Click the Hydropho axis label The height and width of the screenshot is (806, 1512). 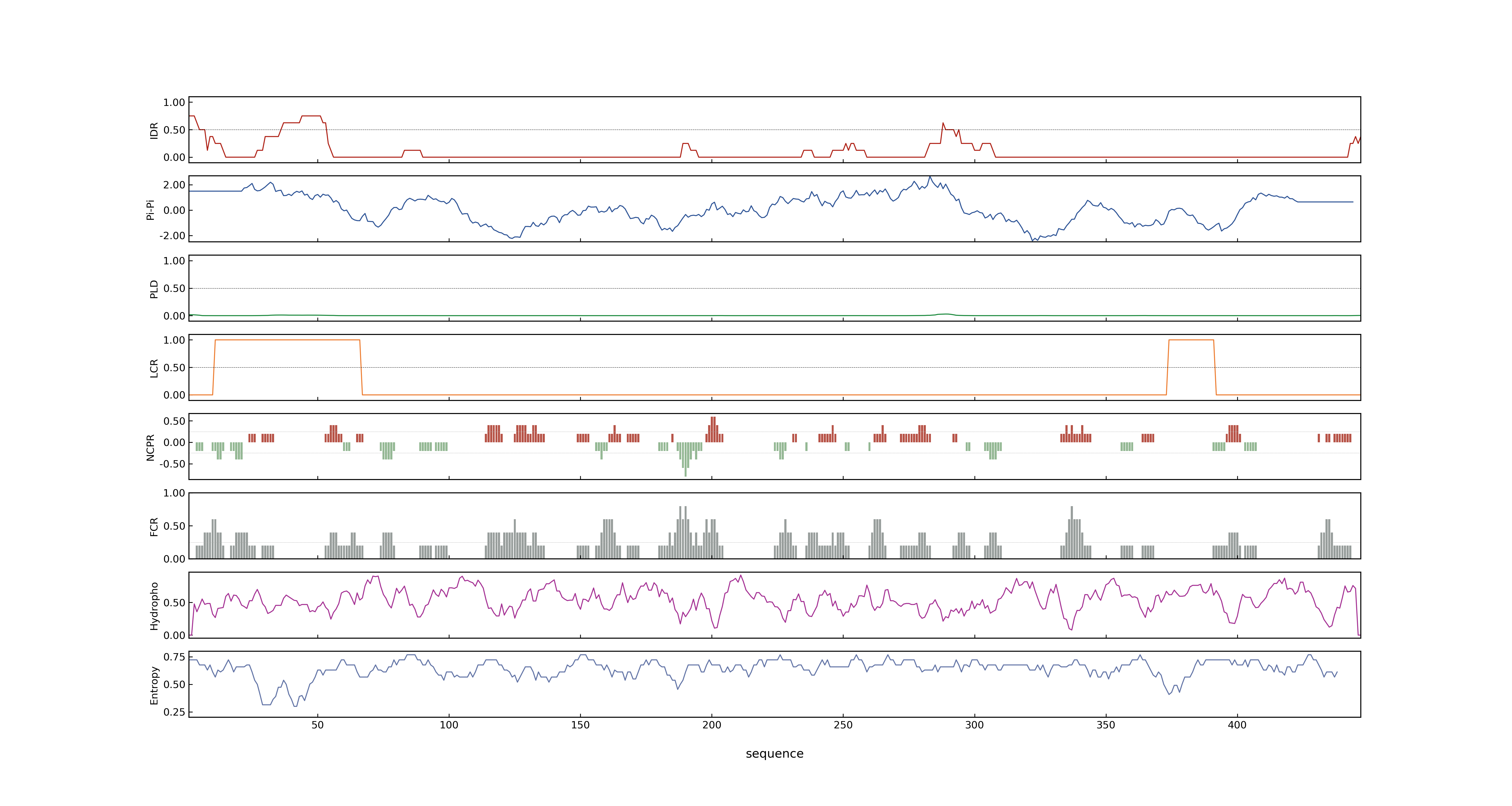click(x=154, y=606)
